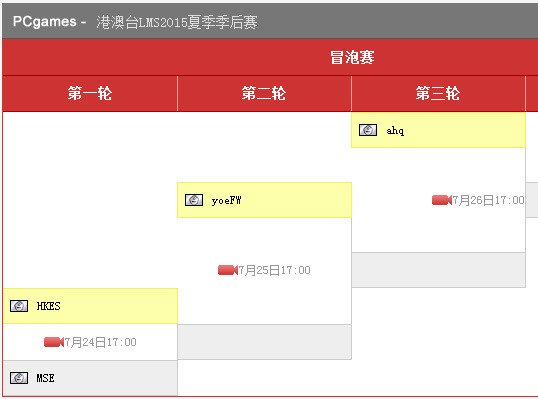Screen dimensions: 538x399
Task: Click the MSE team logo icon
Action: click(19, 378)
